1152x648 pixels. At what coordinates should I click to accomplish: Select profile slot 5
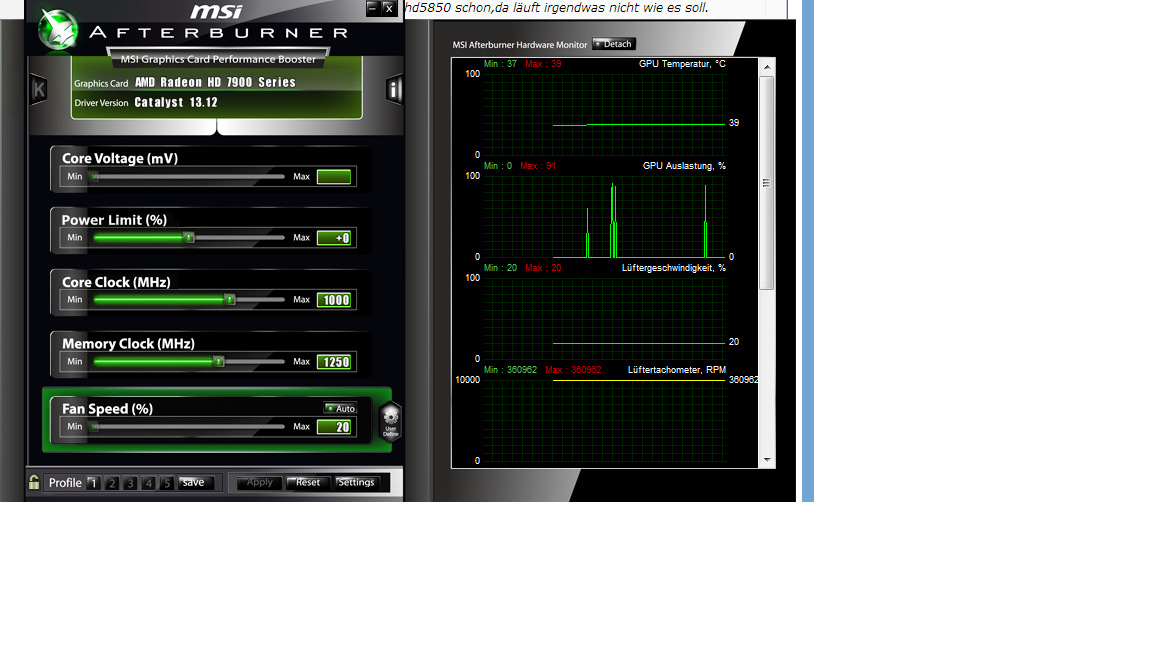click(x=167, y=483)
